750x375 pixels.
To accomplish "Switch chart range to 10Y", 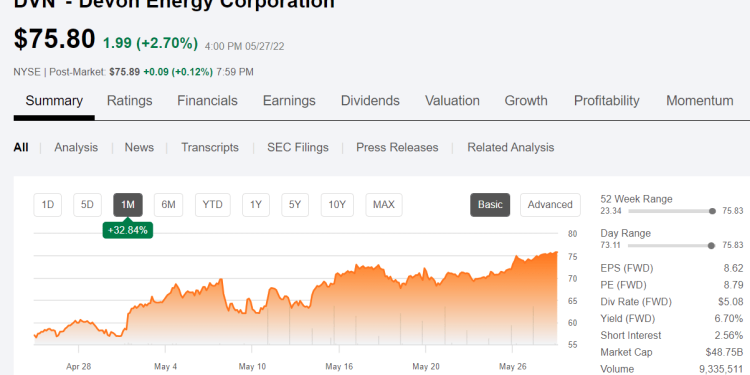I will point(337,205).
